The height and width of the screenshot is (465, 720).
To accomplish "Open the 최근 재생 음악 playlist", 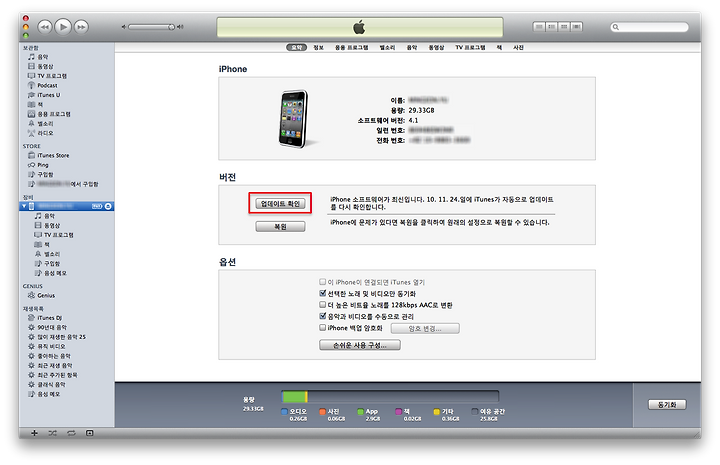I will pyautogui.click(x=50, y=365).
